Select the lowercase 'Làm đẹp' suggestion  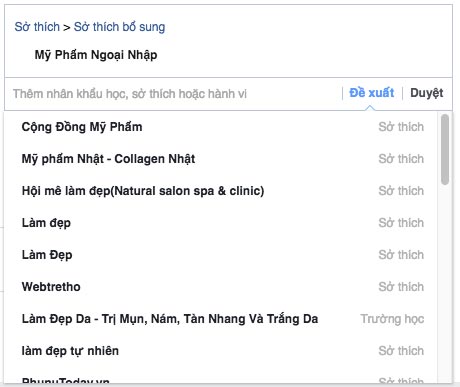(x=221, y=223)
